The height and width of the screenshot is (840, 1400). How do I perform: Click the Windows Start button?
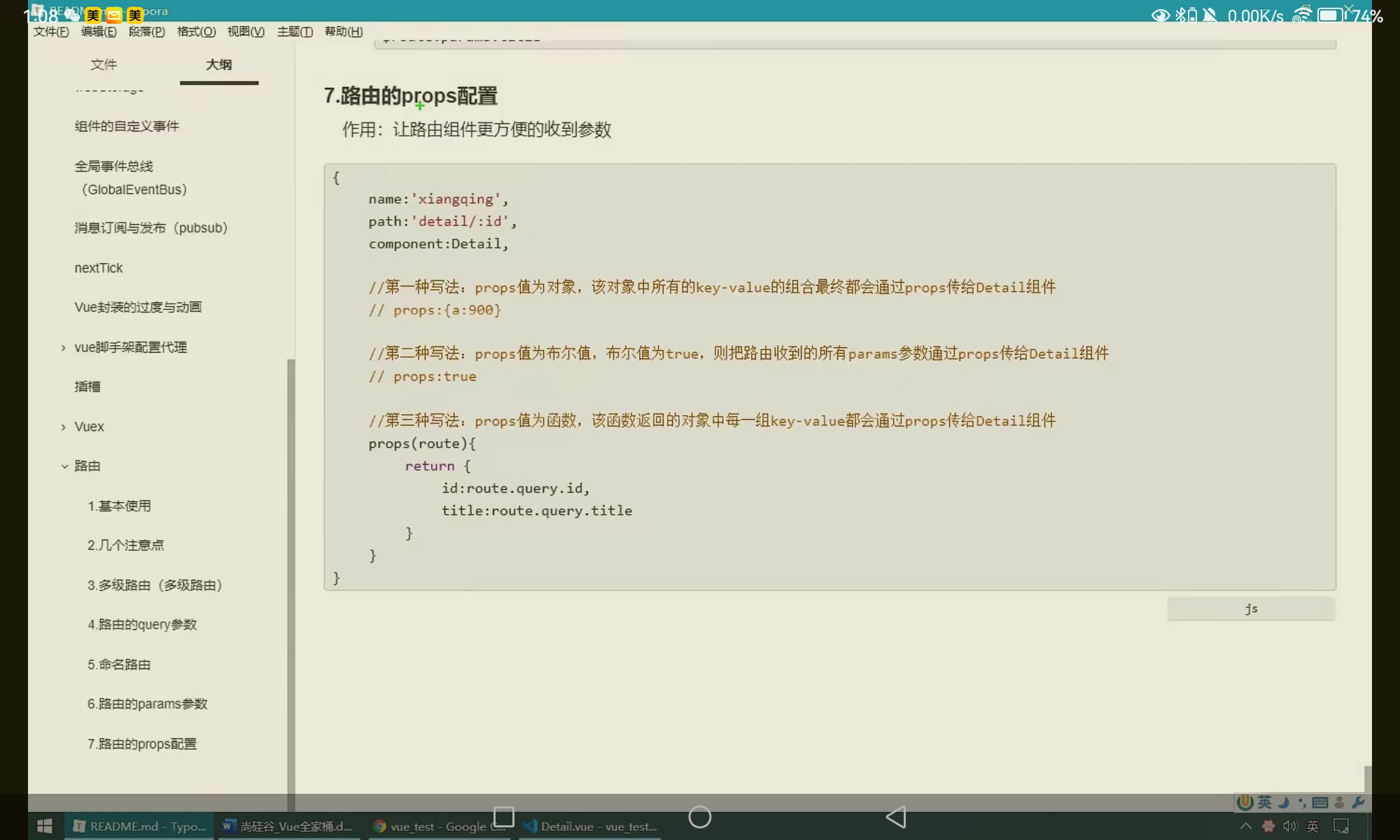coord(45,826)
